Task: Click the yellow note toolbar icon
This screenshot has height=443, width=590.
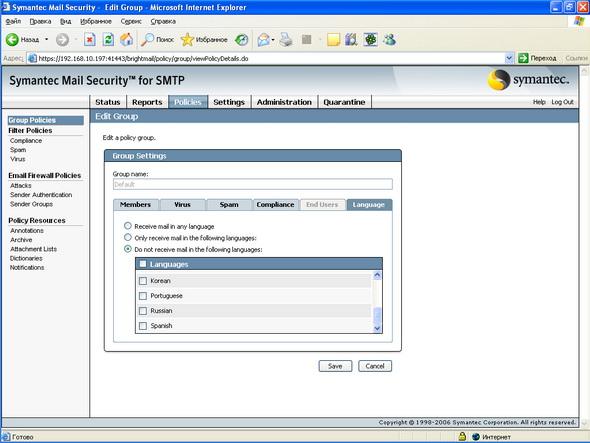Action: point(333,40)
